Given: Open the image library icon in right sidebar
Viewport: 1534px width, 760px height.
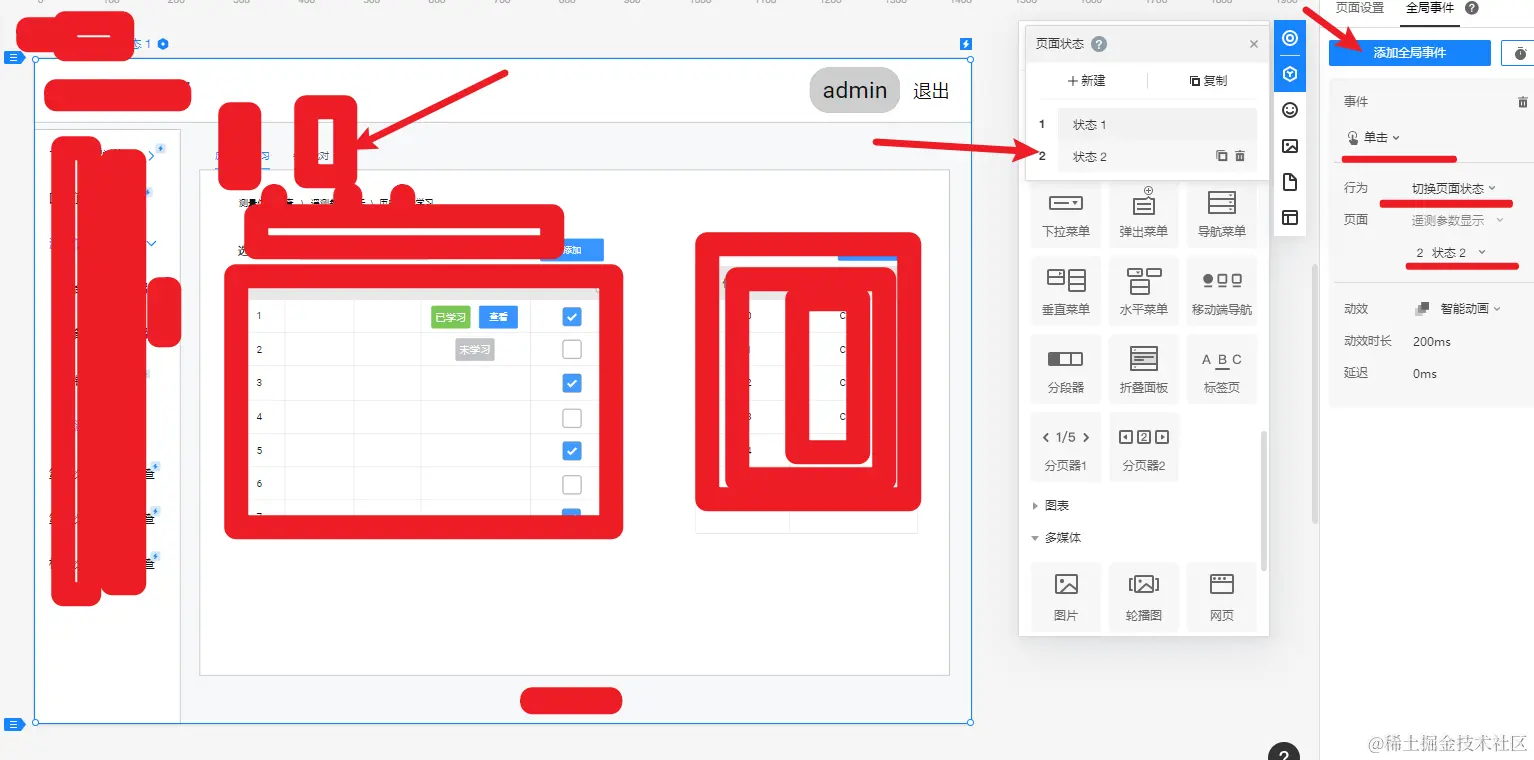Looking at the screenshot, I should (1289, 145).
